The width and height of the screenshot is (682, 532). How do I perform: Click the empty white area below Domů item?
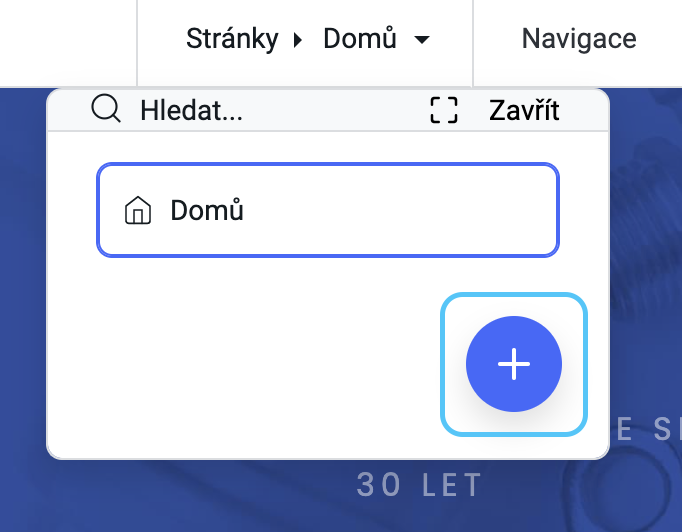pos(244,357)
